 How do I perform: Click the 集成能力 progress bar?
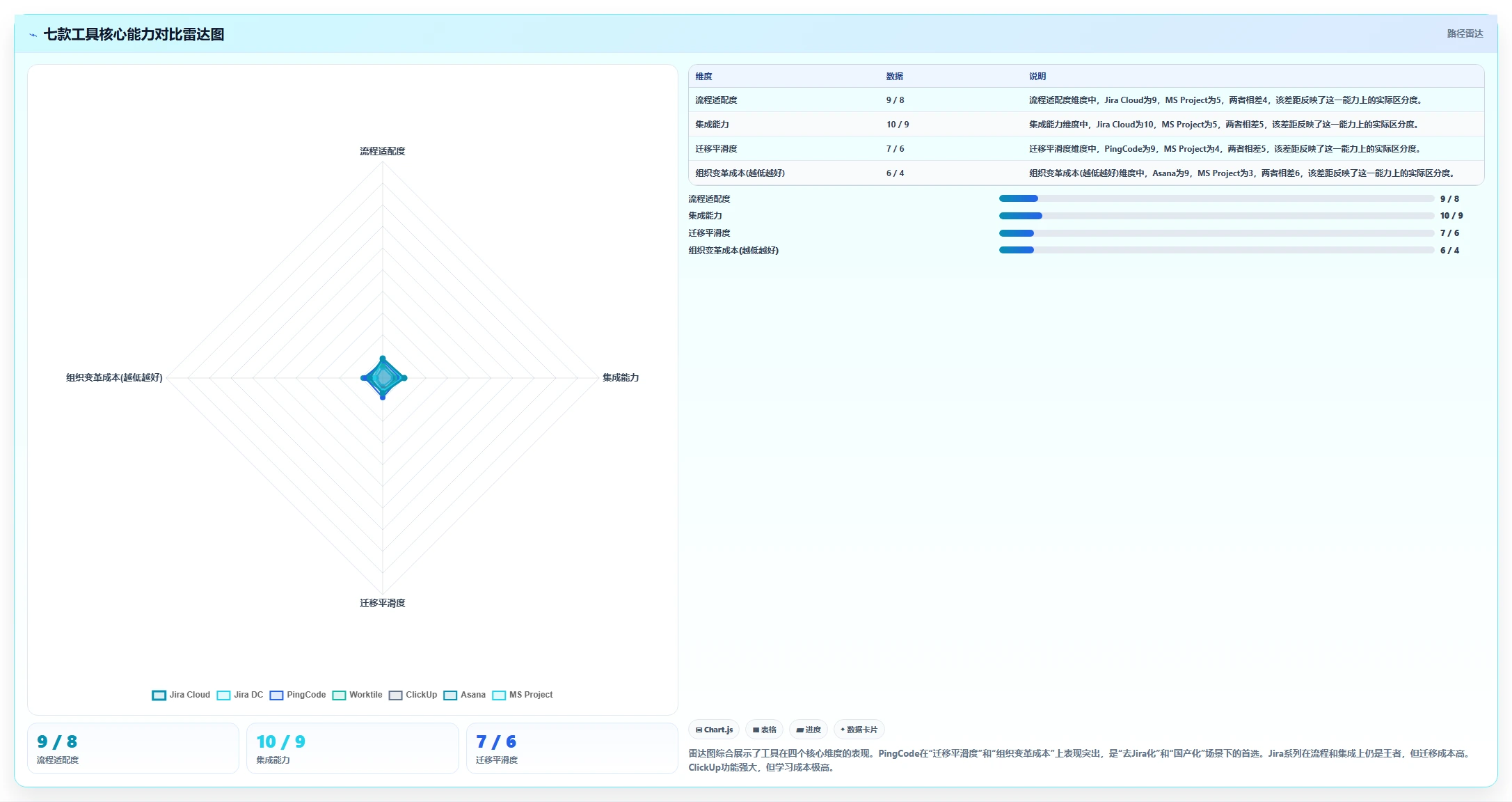pyautogui.click(x=1216, y=216)
